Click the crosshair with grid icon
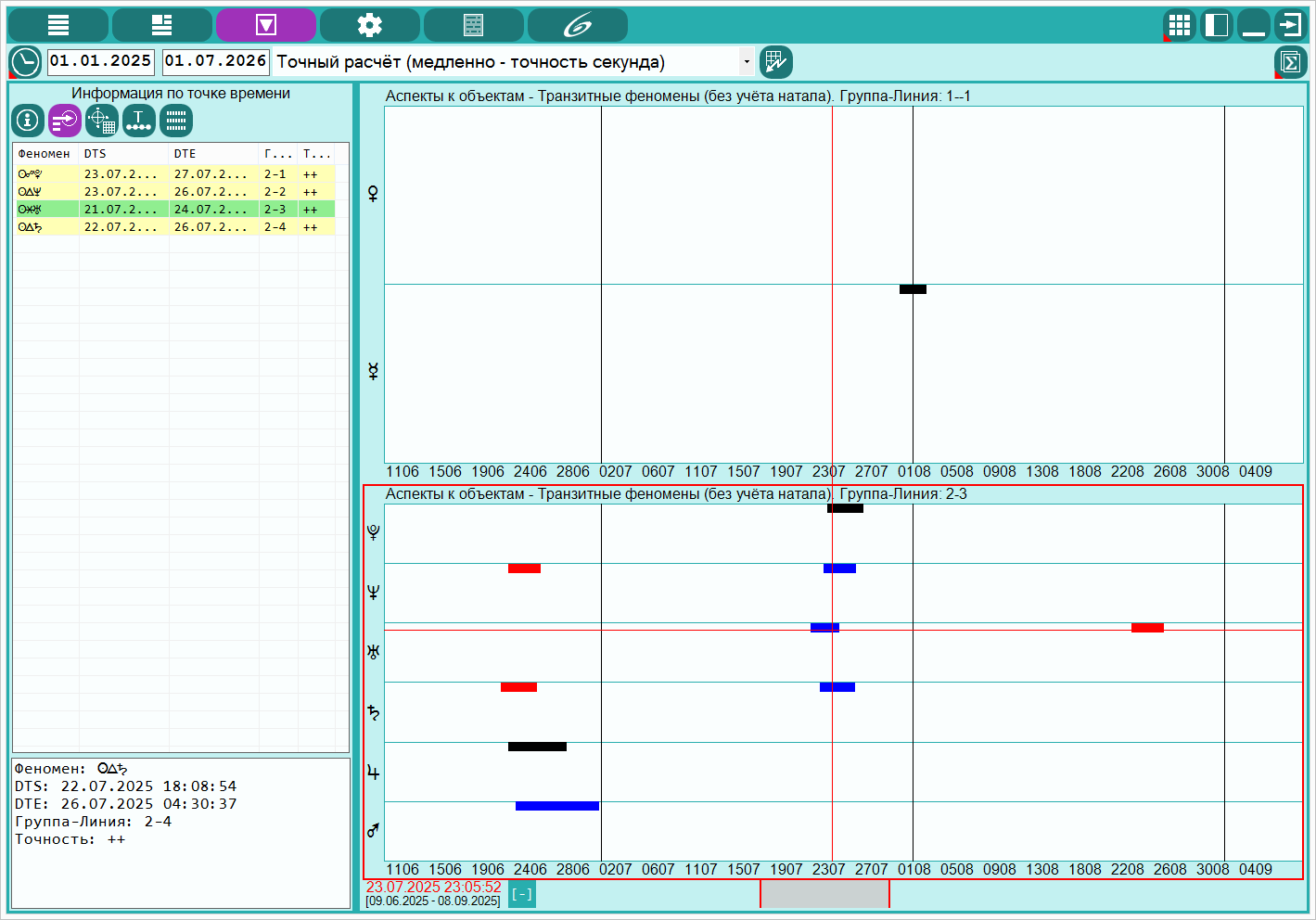 point(102,121)
